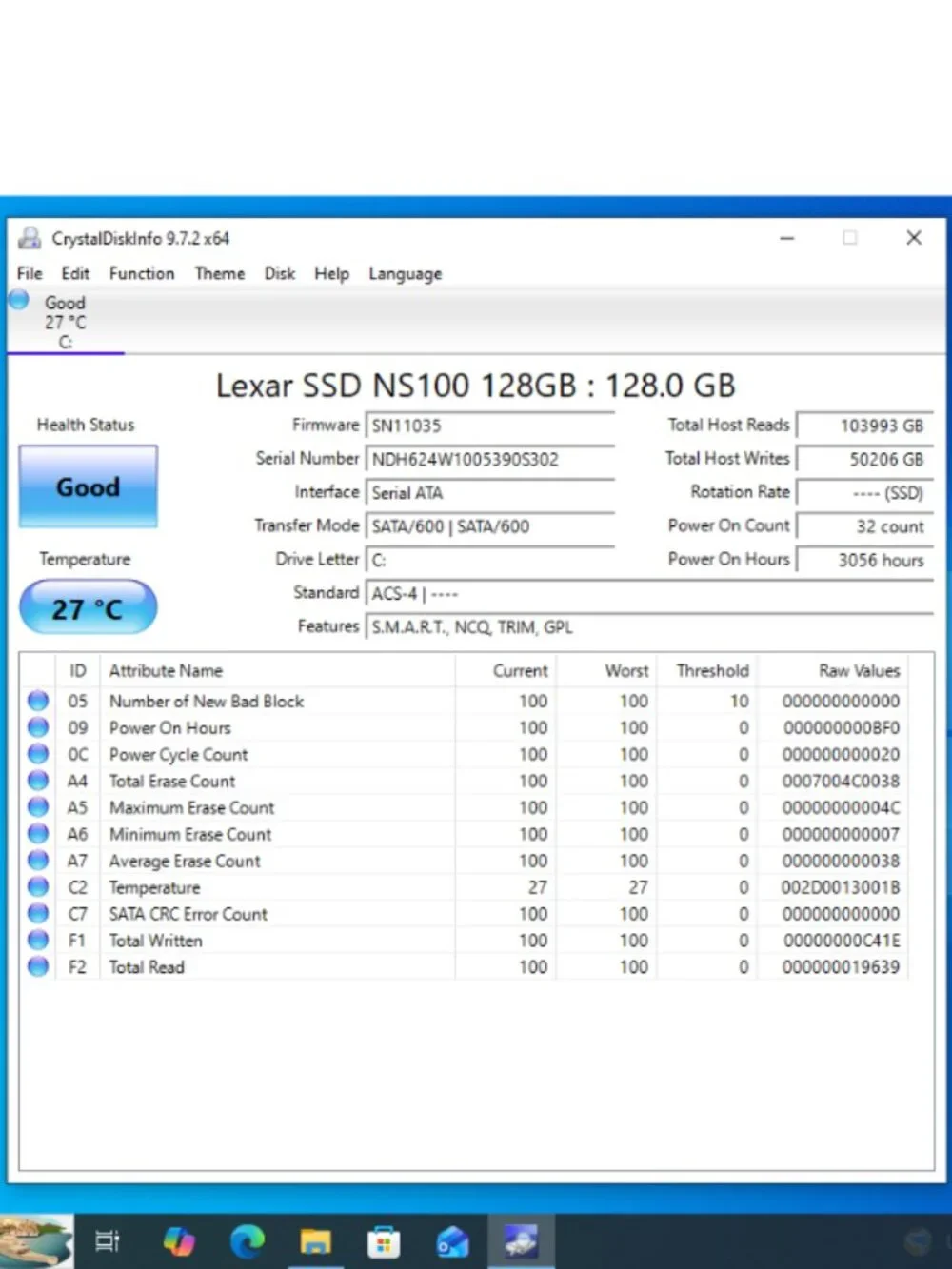The height and width of the screenshot is (1269, 952).
Task: Select the Total Erase Count attribute name
Action: coord(172,781)
